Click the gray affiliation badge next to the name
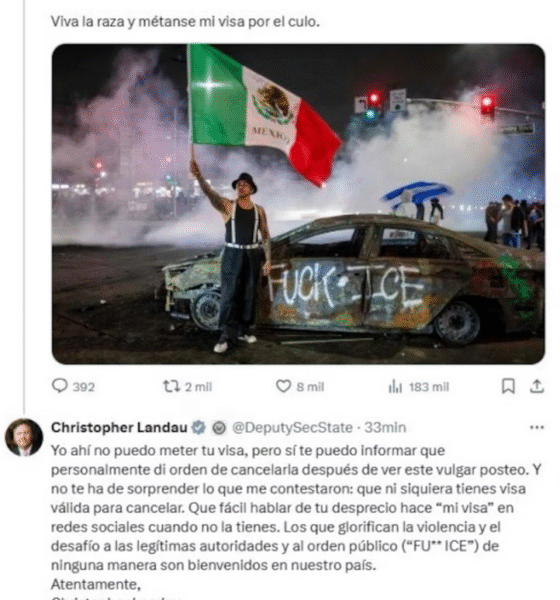This screenshot has height=600, width=560. [219, 427]
